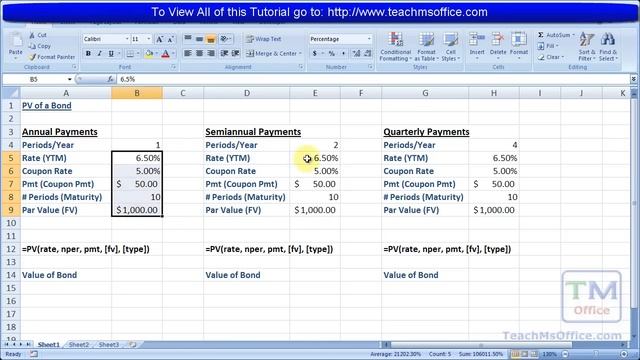
Task: Open Conditional Formatting menu
Action: pyautogui.click(x=396, y=47)
